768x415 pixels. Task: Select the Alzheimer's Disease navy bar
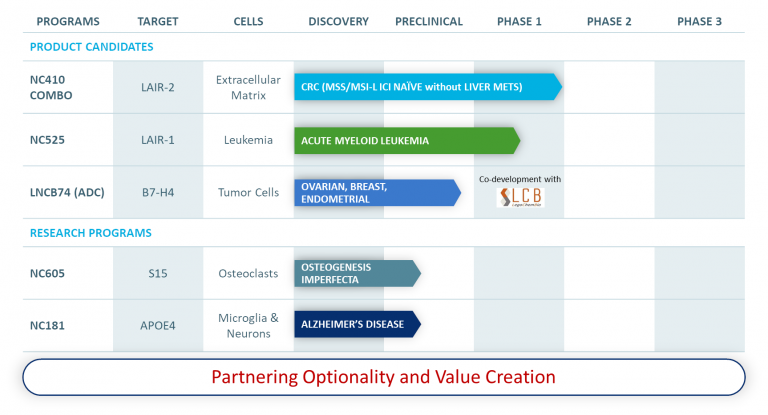point(358,324)
